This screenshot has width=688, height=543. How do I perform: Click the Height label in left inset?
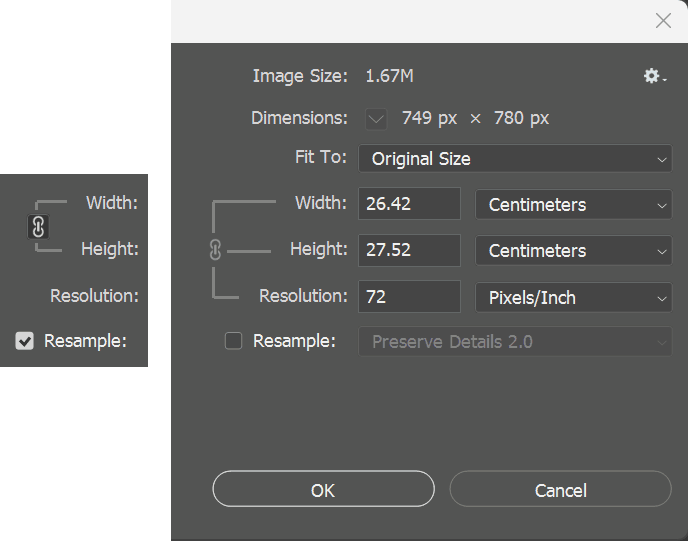110,249
